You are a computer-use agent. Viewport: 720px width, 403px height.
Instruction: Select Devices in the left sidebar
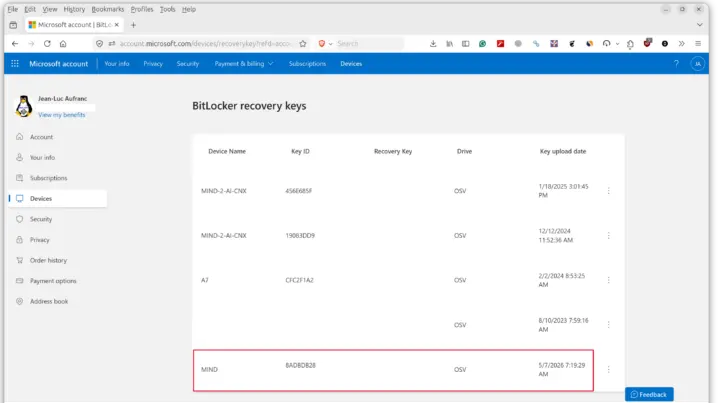pyautogui.click(x=58, y=199)
